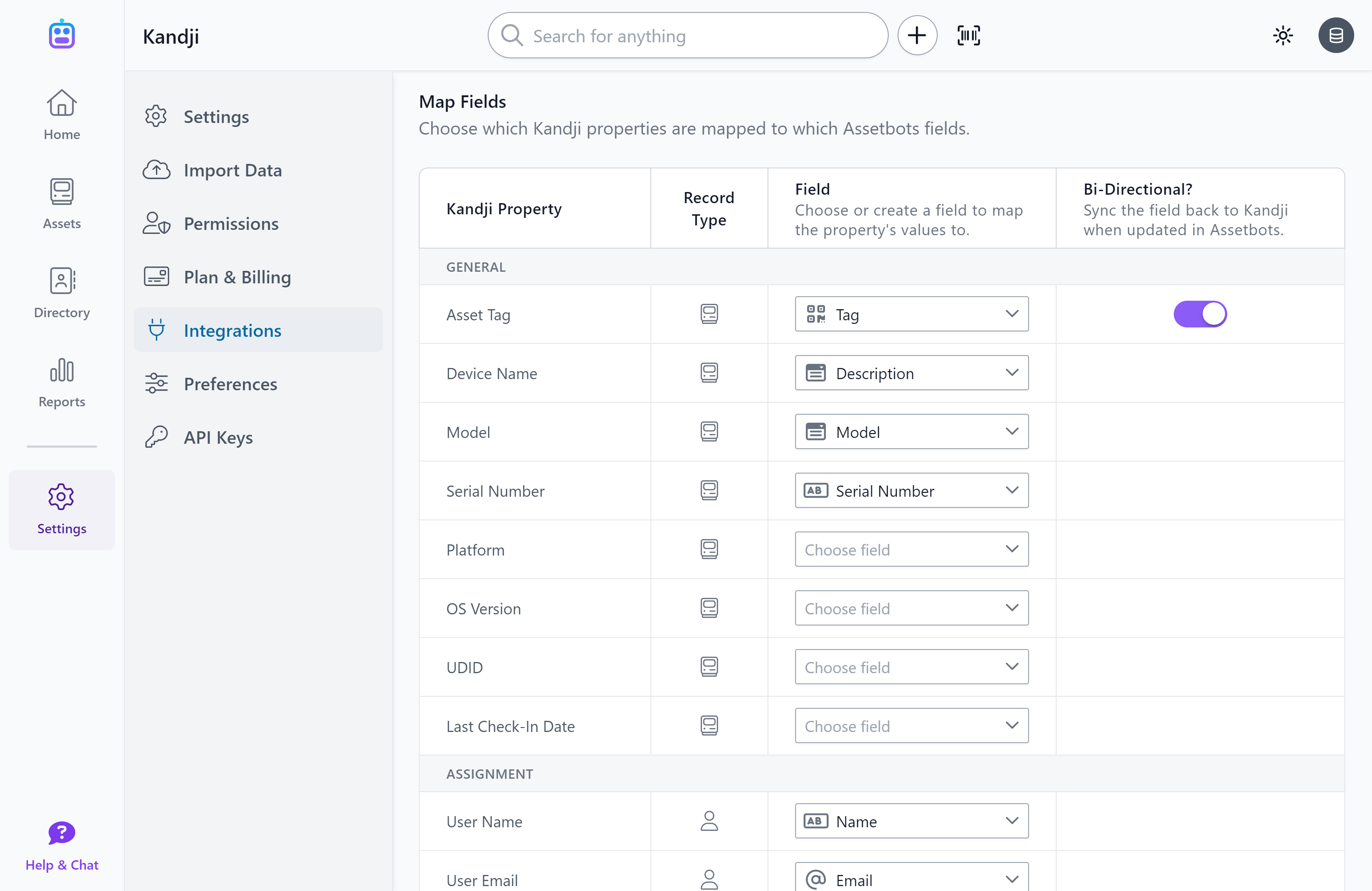Open the add new plus button
The height and width of the screenshot is (891, 1372).
click(917, 35)
